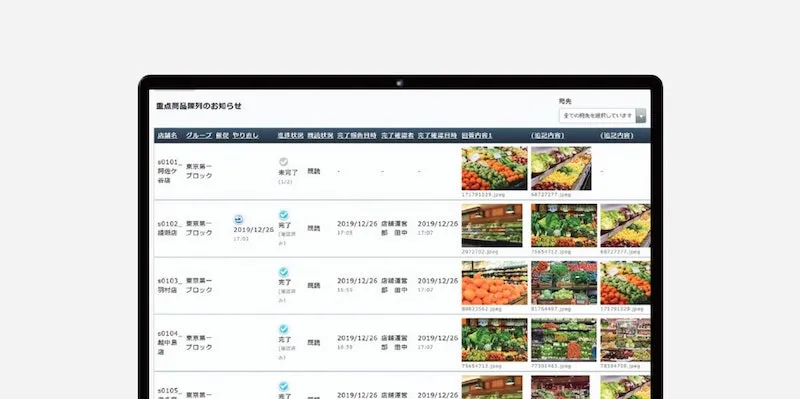Click 東京第一ブロック group in s0104 row

199,342
